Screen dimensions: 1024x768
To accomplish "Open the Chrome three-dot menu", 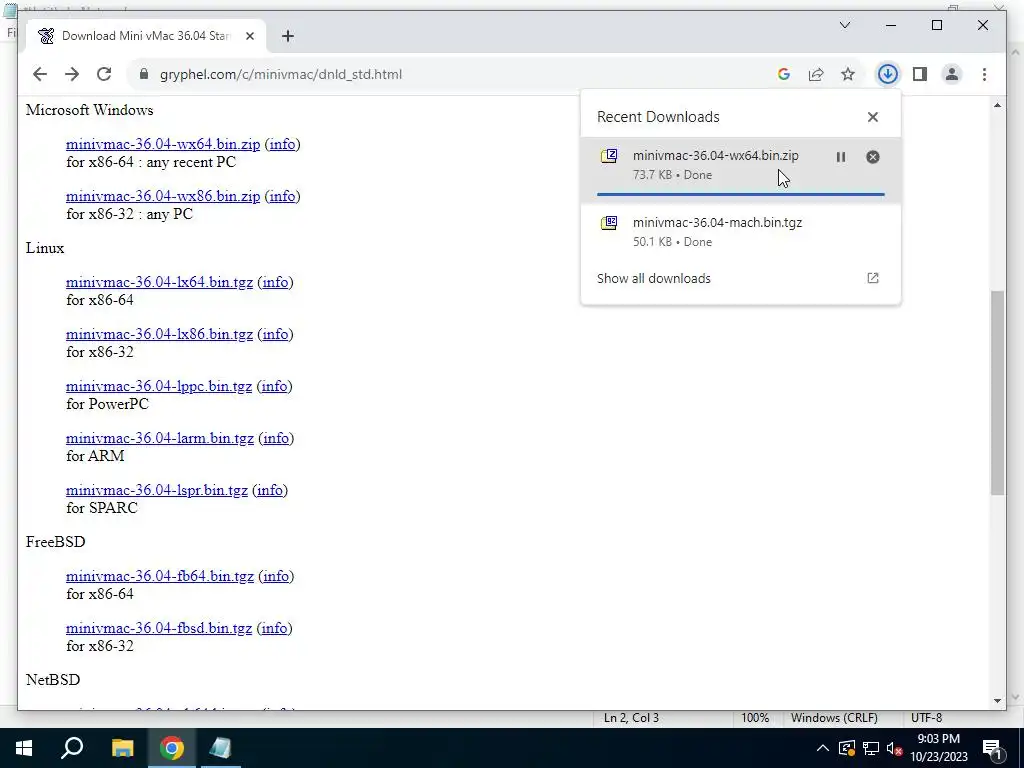I will [x=984, y=74].
